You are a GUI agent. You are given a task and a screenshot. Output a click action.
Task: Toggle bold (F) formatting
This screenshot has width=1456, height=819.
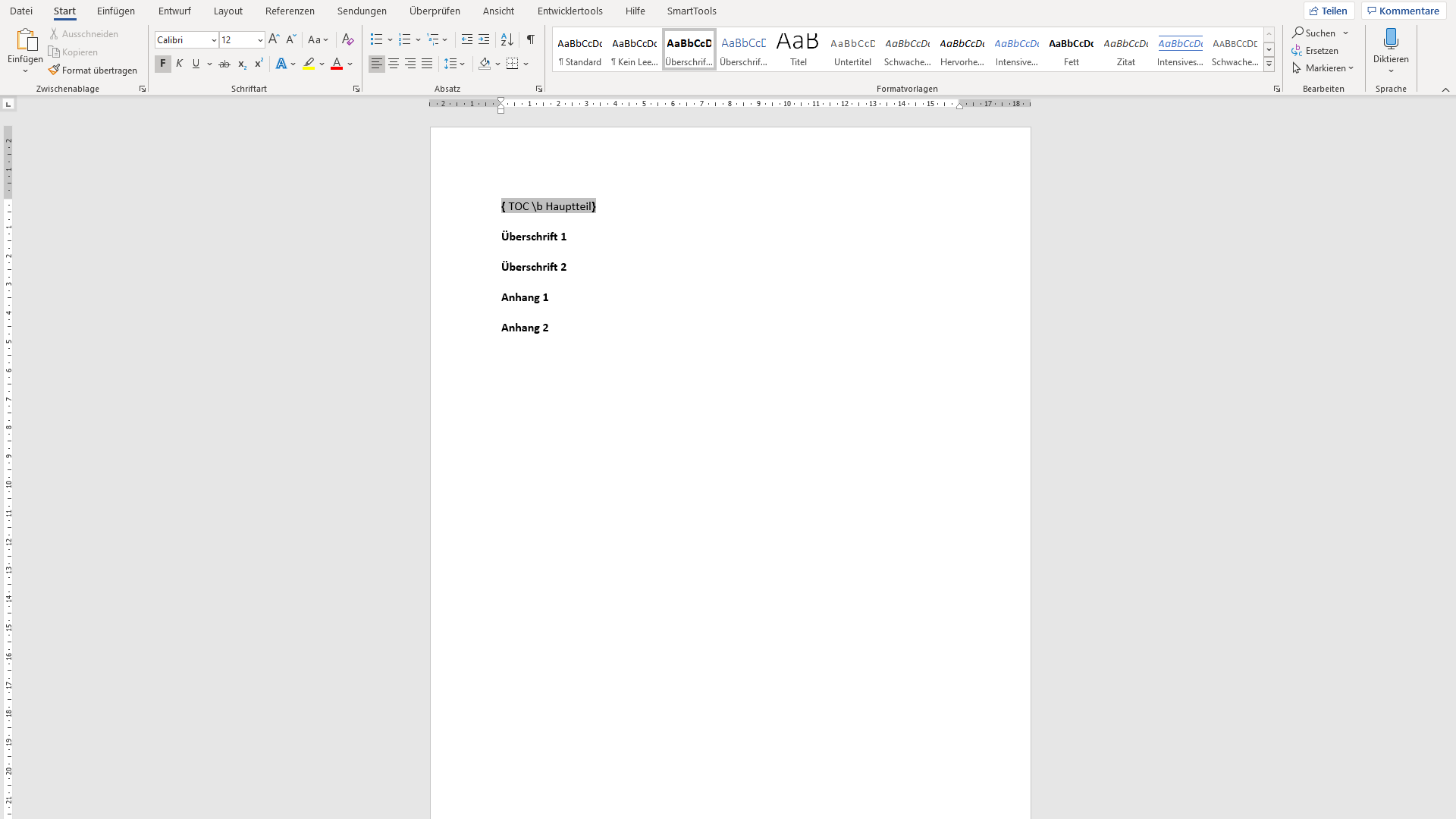click(x=163, y=64)
